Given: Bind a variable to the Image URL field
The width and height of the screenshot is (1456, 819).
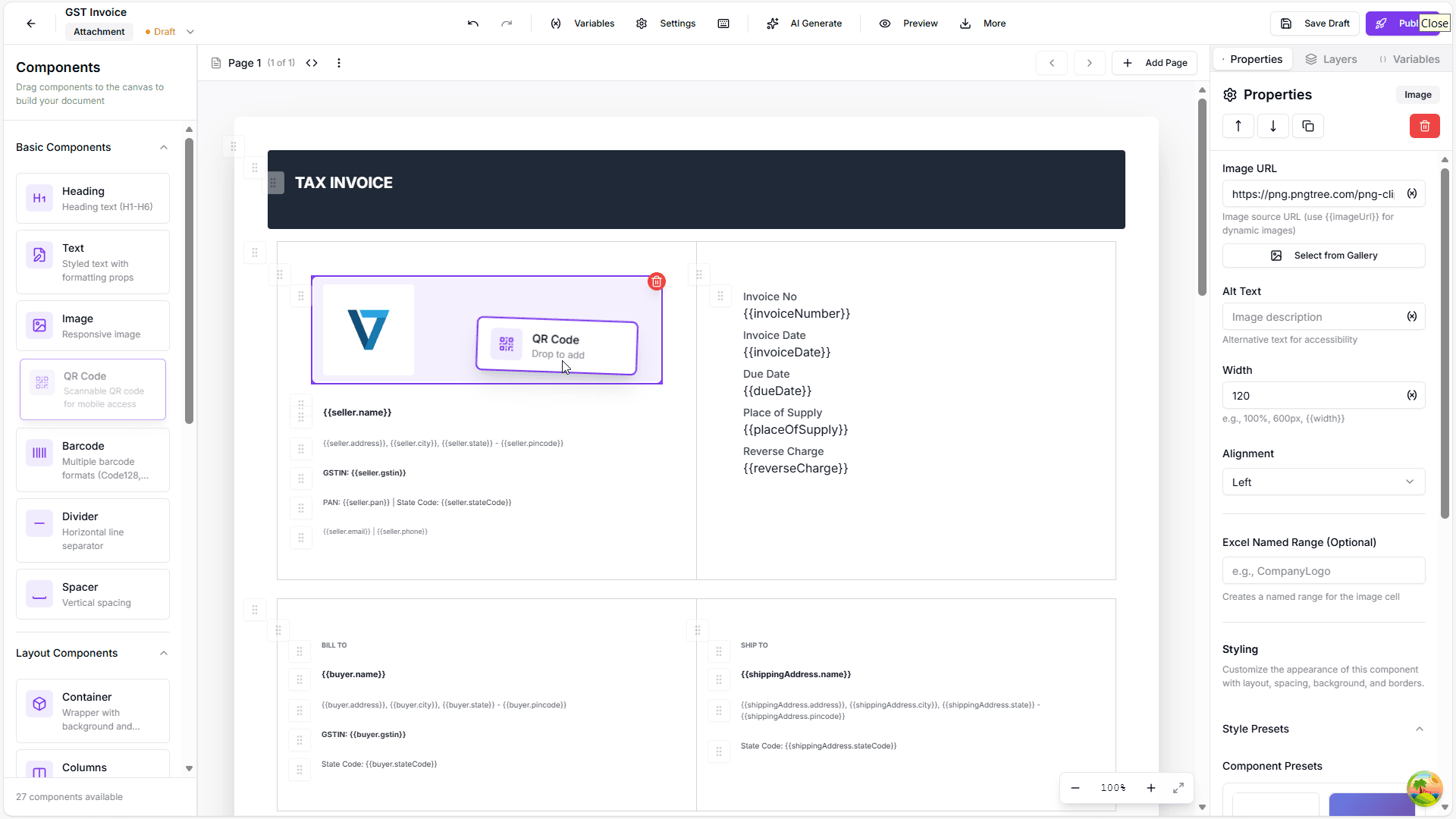Looking at the screenshot, I should [1411, 194].
